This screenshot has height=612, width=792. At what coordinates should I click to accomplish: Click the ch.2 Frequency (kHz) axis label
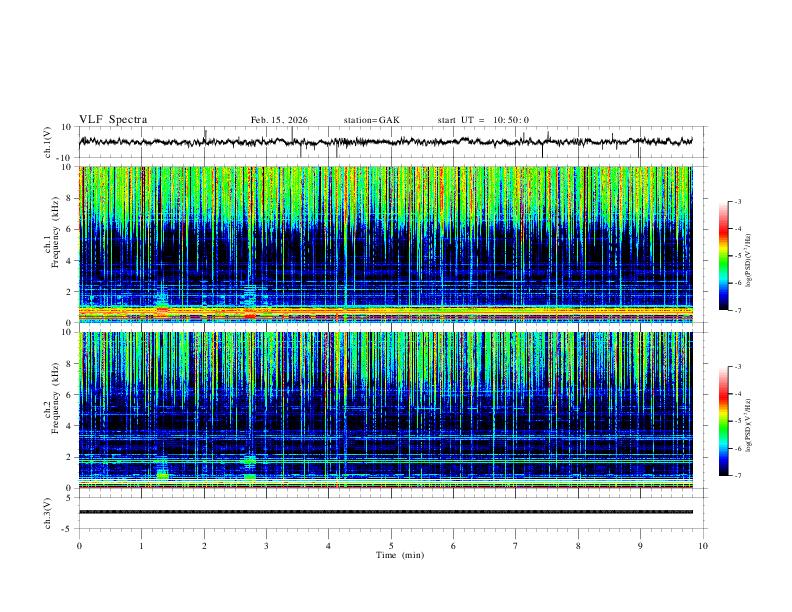pos(55,399)
